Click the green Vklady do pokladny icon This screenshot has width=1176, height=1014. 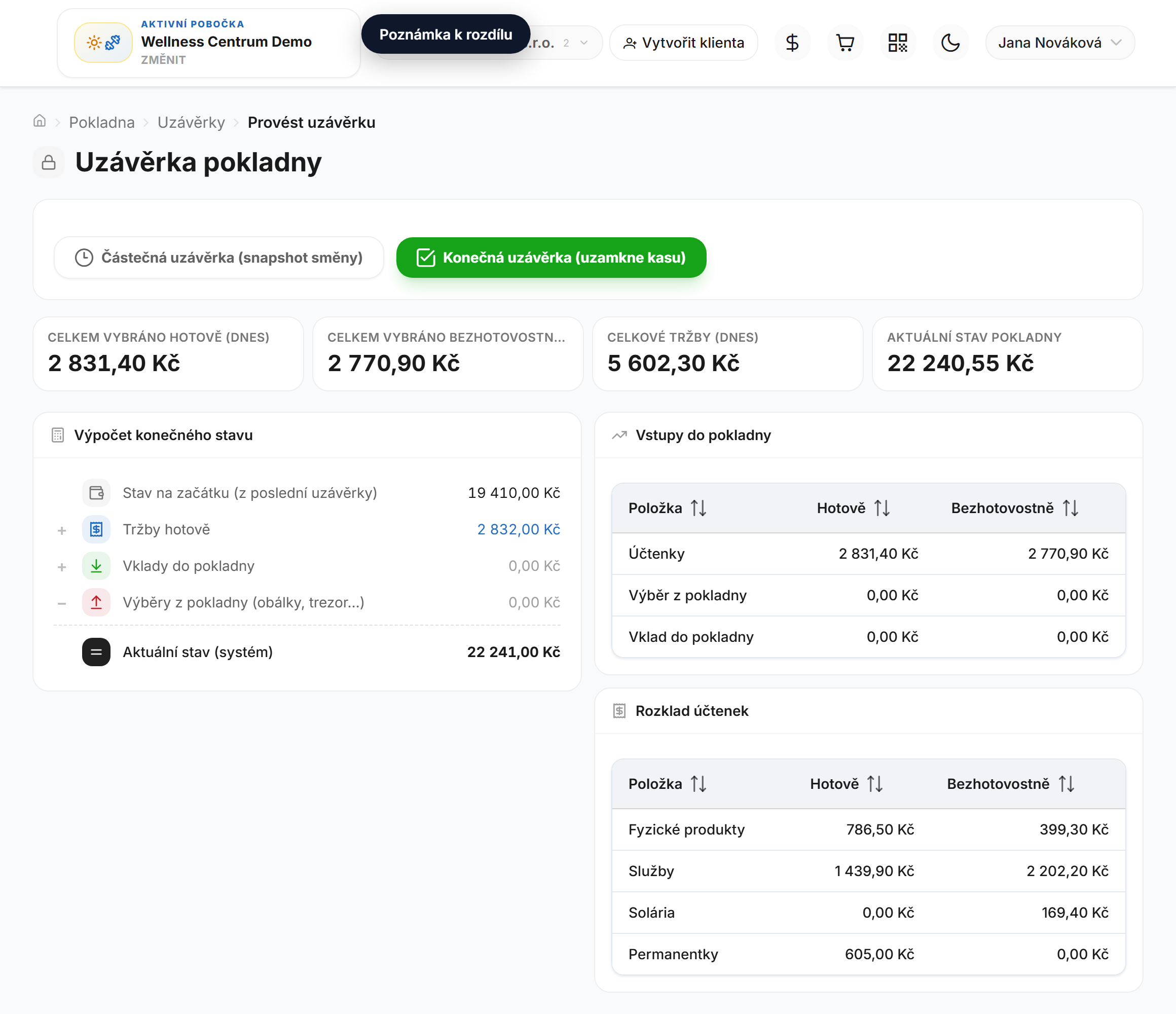96,566
